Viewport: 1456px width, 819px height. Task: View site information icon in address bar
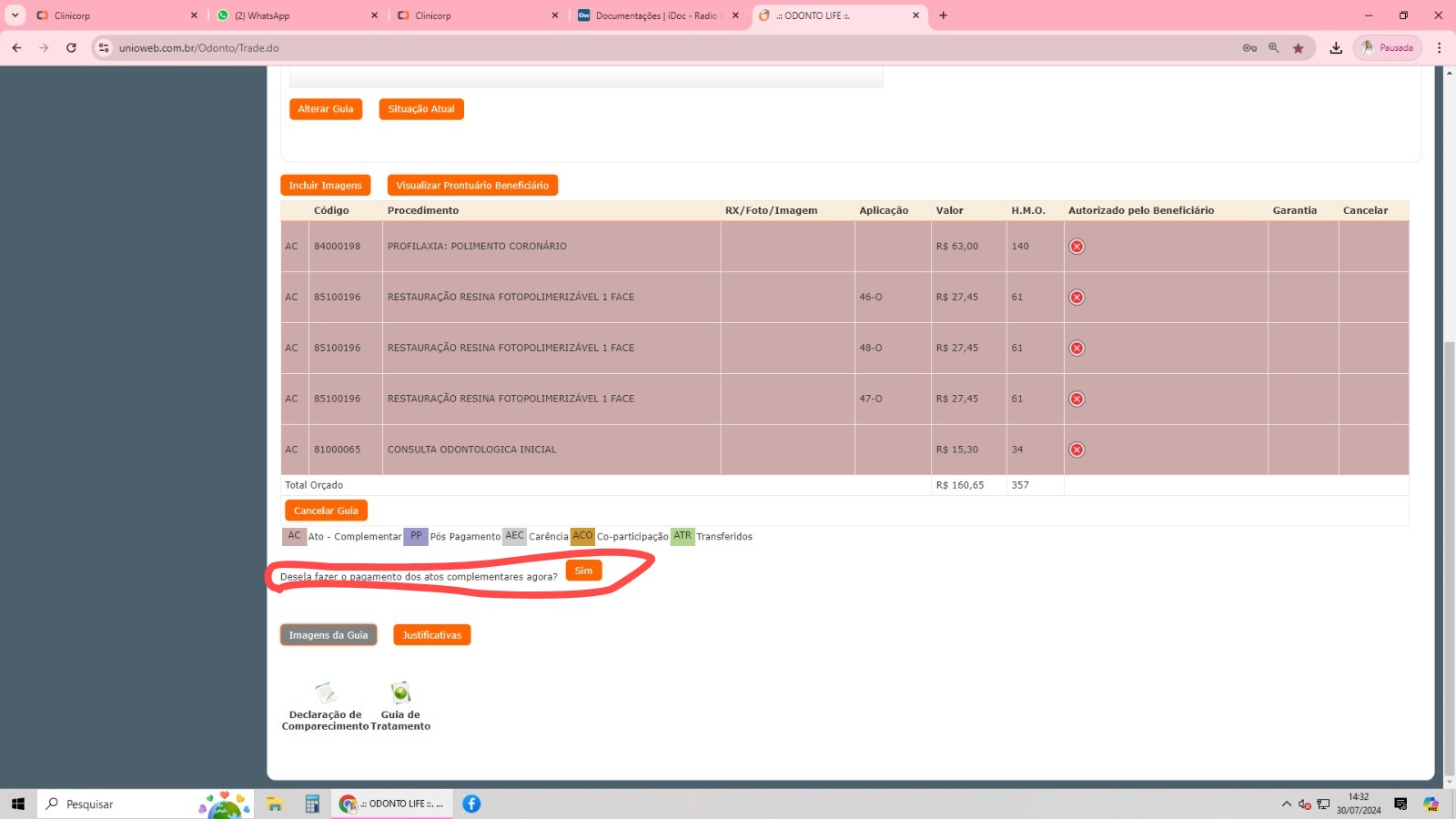tap(104, 47)
